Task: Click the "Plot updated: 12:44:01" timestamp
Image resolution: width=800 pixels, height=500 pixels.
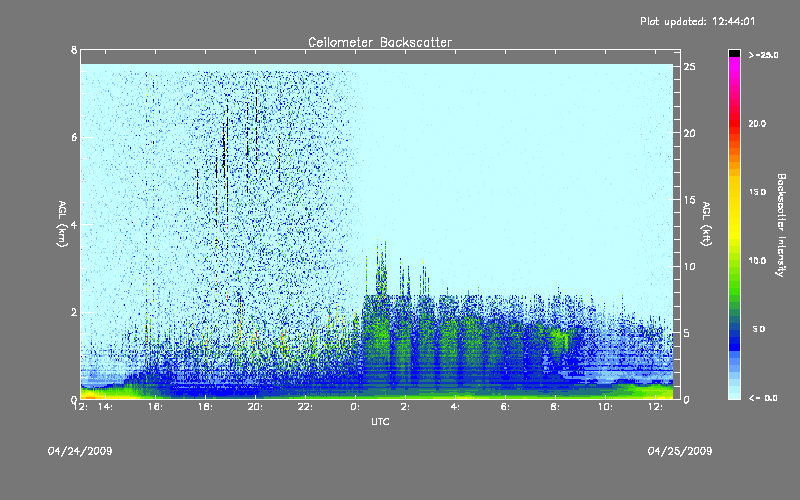Action: (x=697, y=21)
